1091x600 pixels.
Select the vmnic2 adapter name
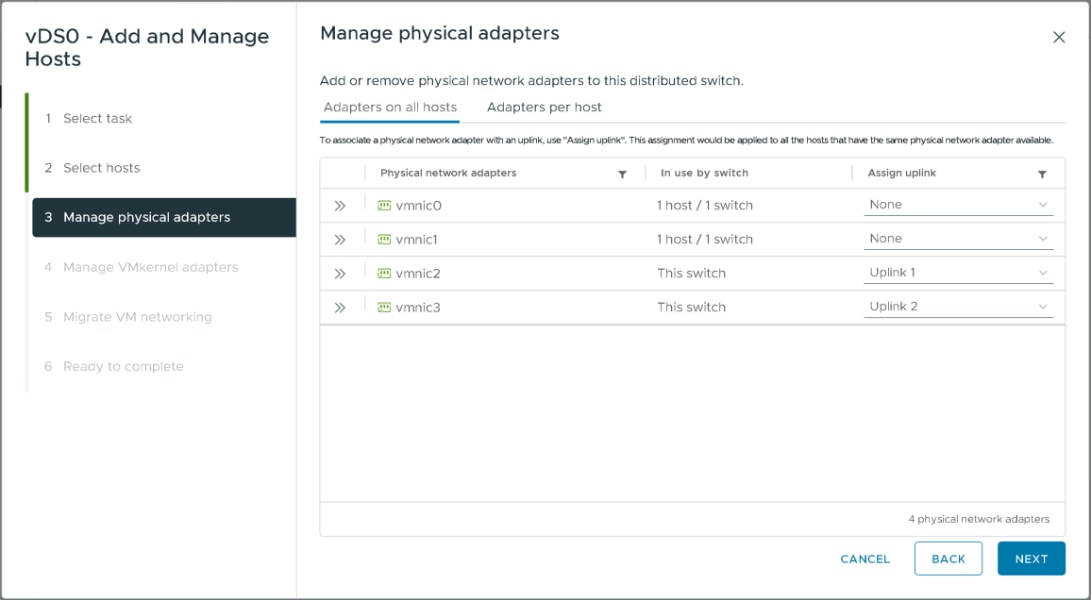[x=417, y=274]
